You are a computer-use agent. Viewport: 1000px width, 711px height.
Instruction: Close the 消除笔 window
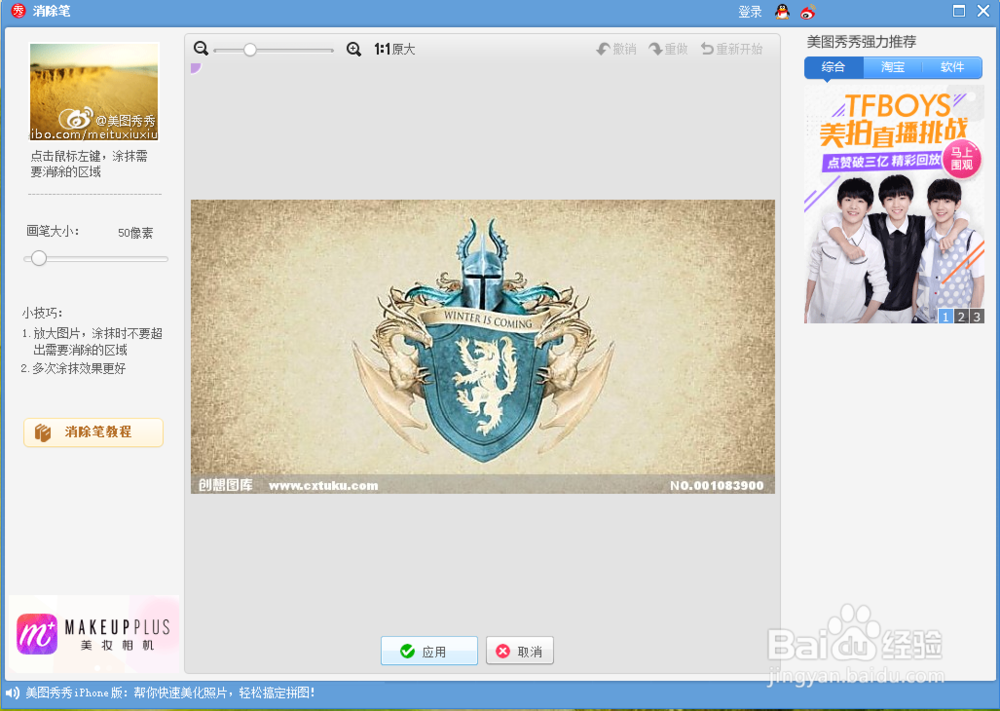click(x=983, y=11)
